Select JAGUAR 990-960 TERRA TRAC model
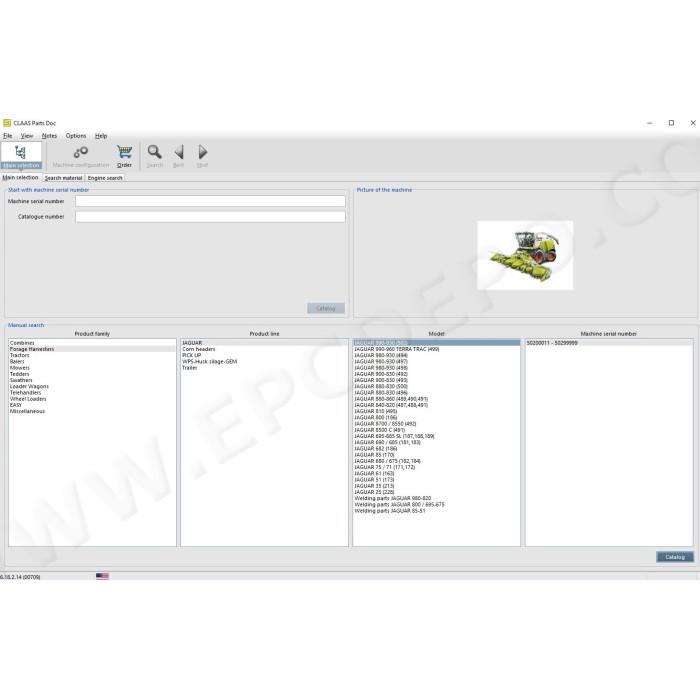The image size is (700, 700). 437,349
